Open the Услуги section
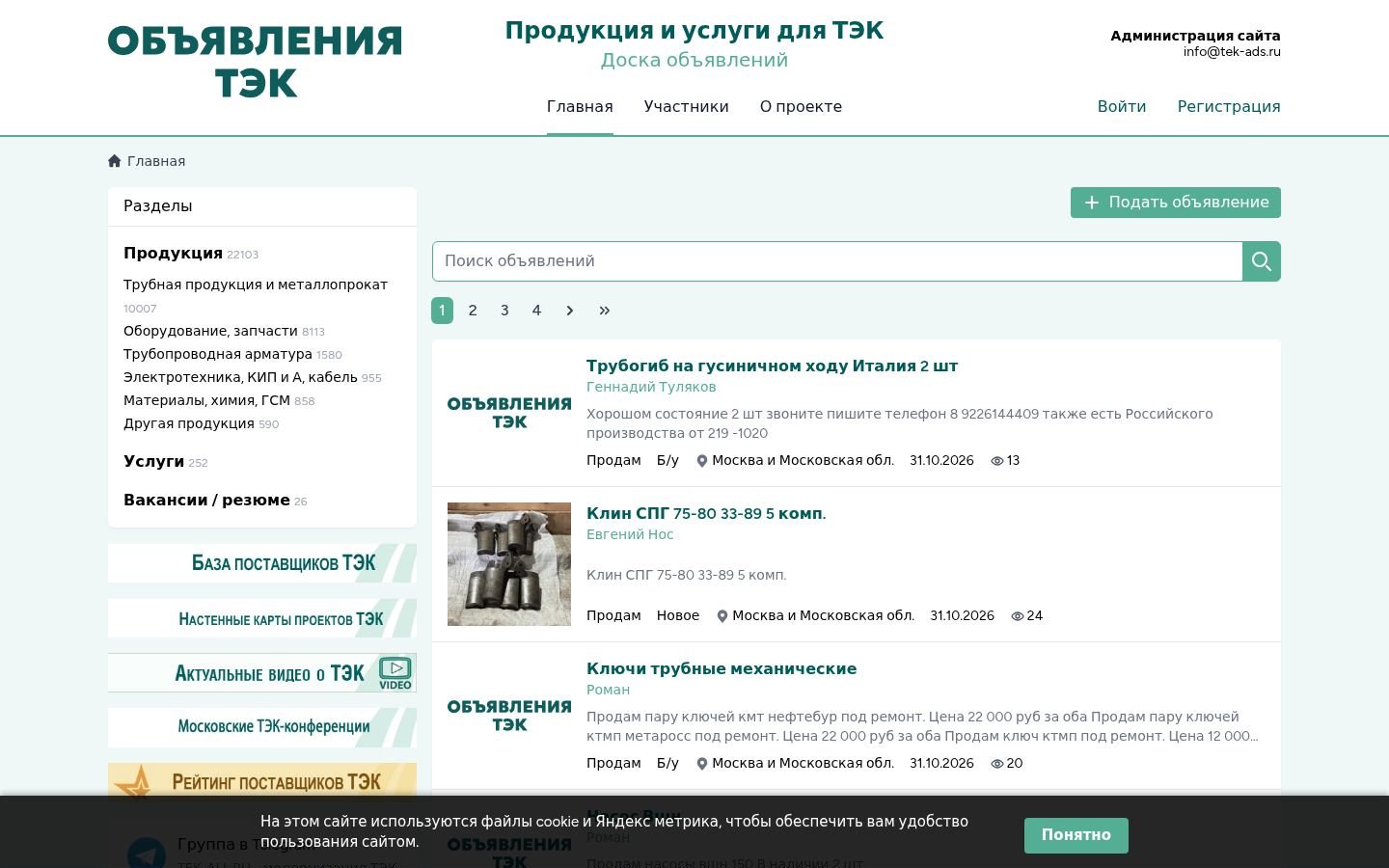 (153, 462)
